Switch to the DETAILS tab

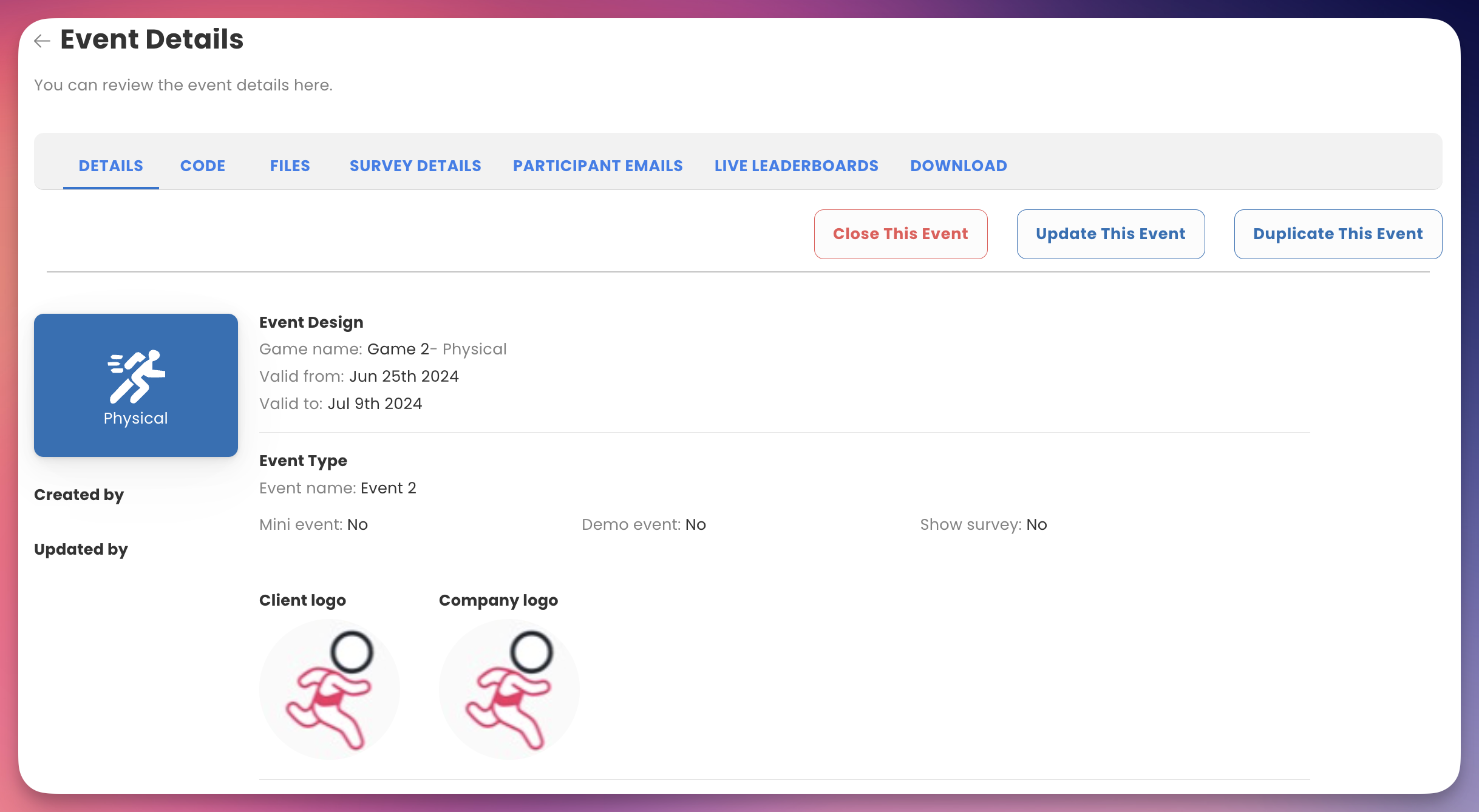[x=110, y=166]
